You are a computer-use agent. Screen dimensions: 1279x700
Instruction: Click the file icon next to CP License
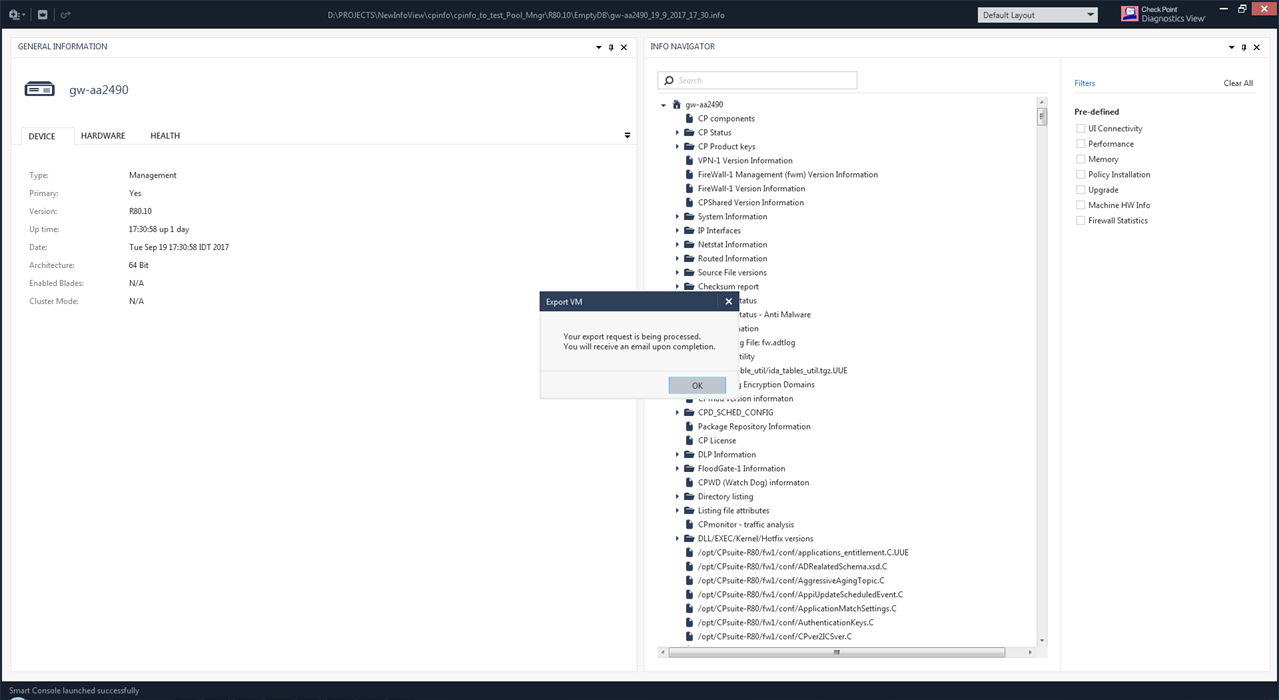pos(689,440)
